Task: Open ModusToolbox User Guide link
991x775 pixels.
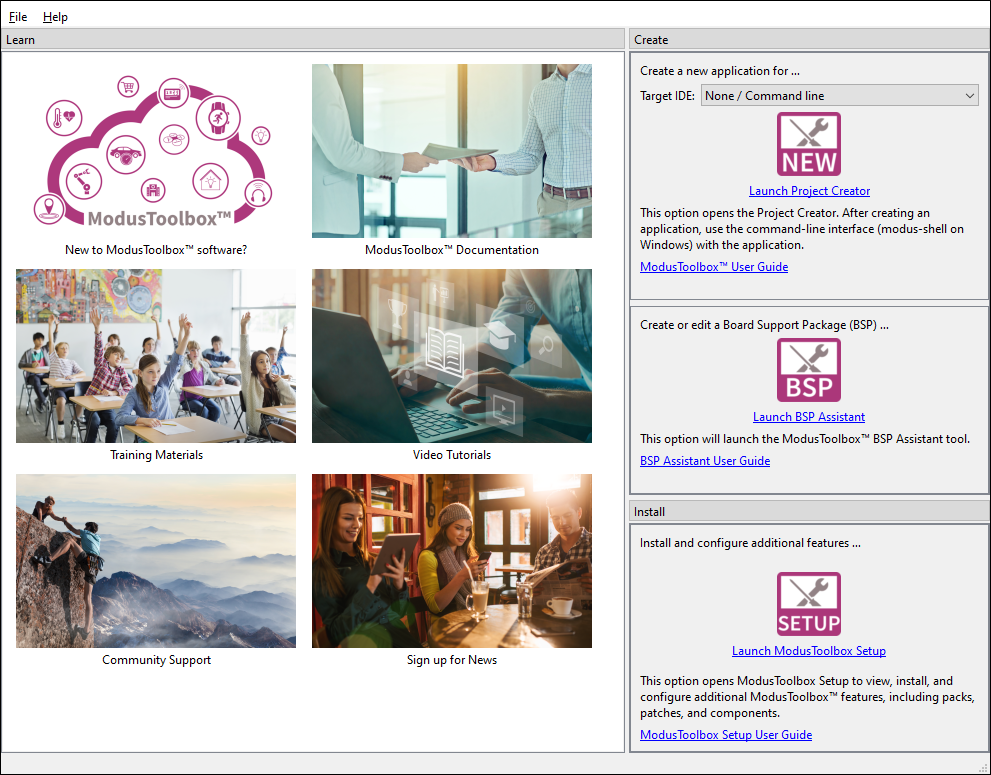Action: click(714, 267)
